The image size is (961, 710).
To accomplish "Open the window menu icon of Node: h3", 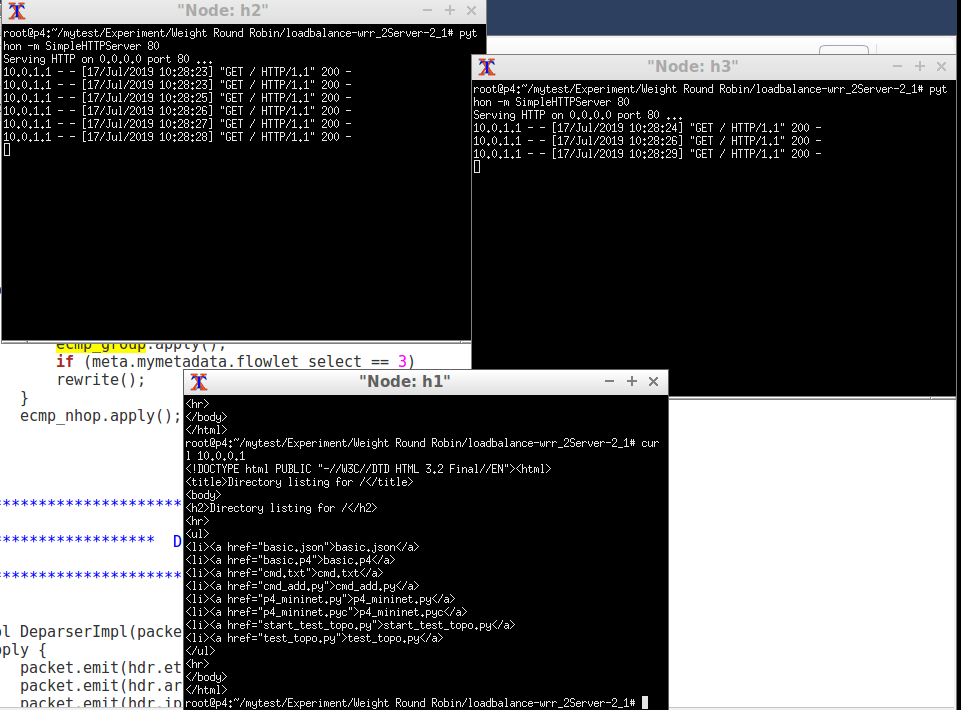I will (487, 67).
